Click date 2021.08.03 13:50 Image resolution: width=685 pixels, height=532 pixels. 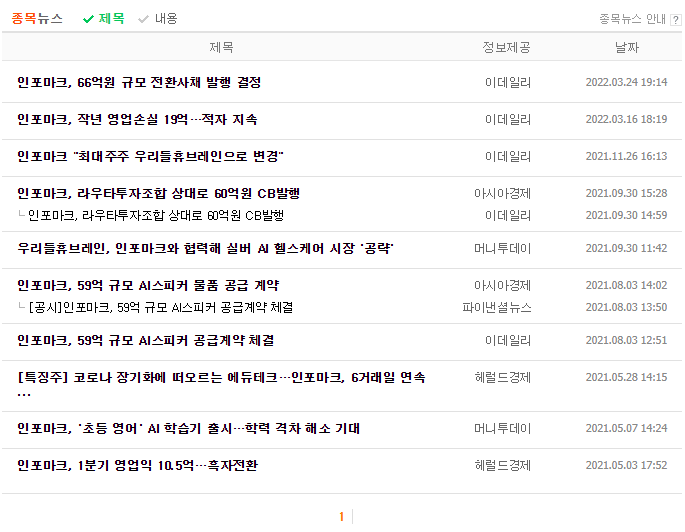pos(626,307)
